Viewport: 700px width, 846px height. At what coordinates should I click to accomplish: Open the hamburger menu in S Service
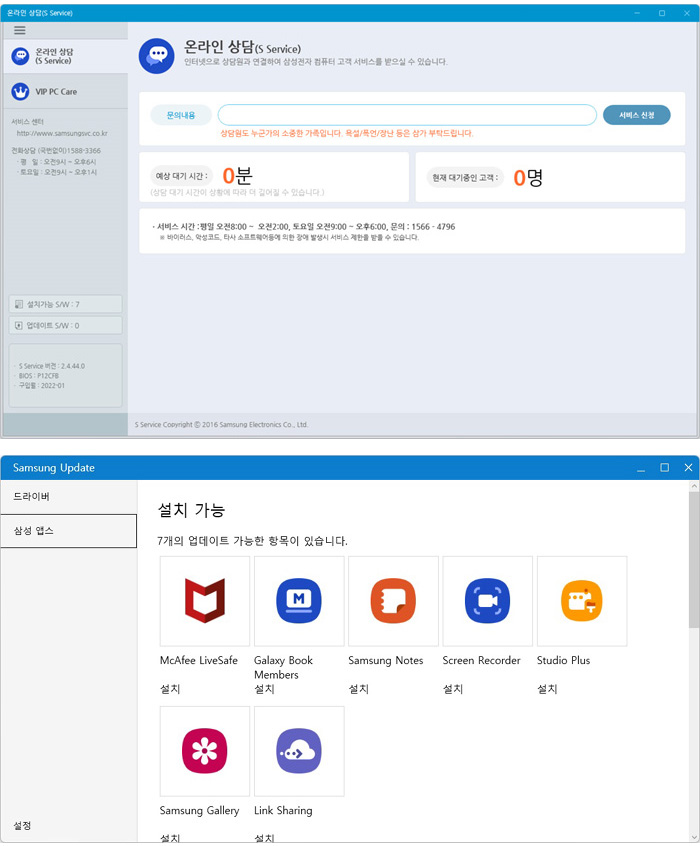[x=19, y=30]
